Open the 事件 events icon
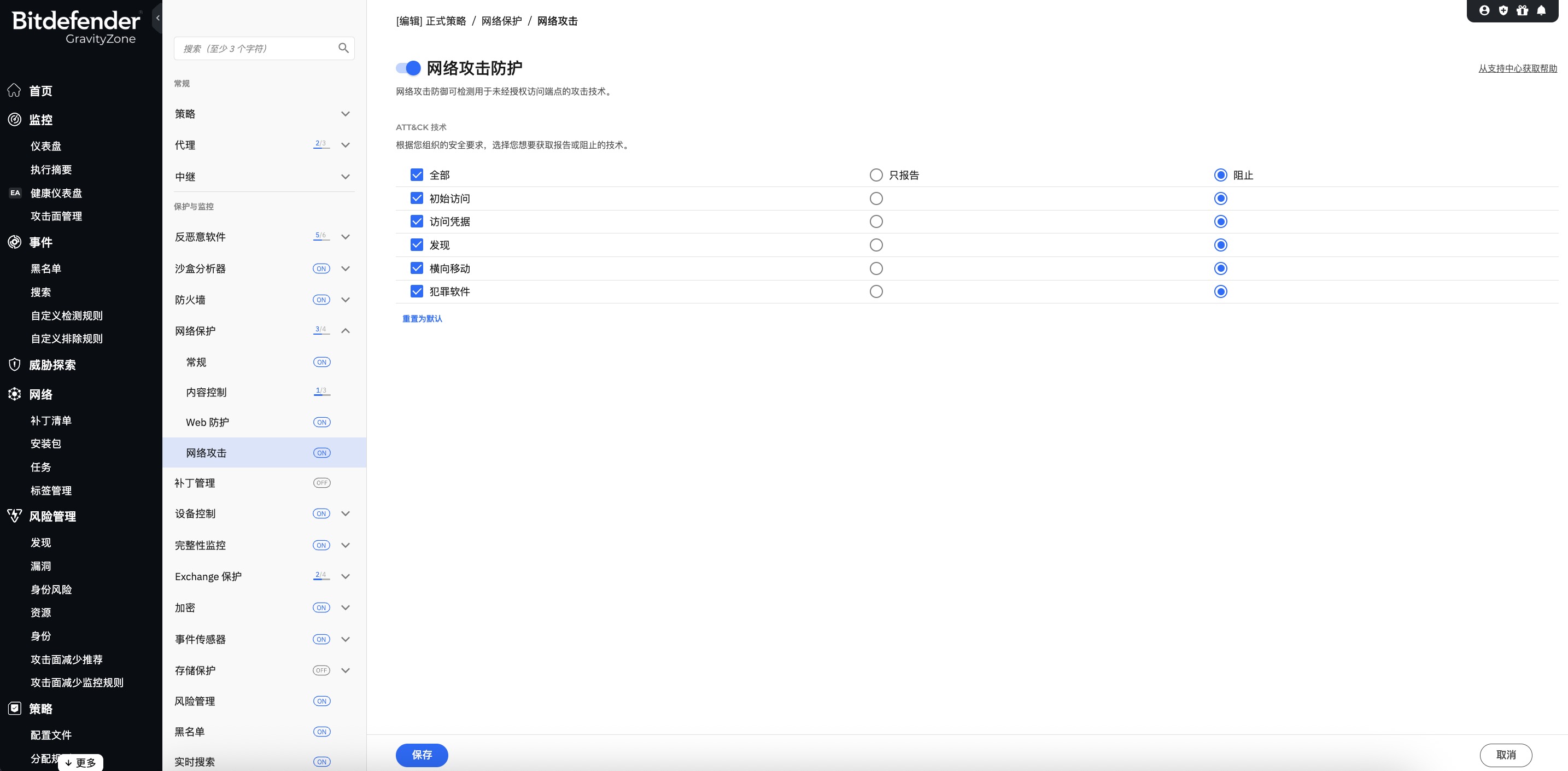The width and height of the screenshot is (1568, 771). coord(13,241)
